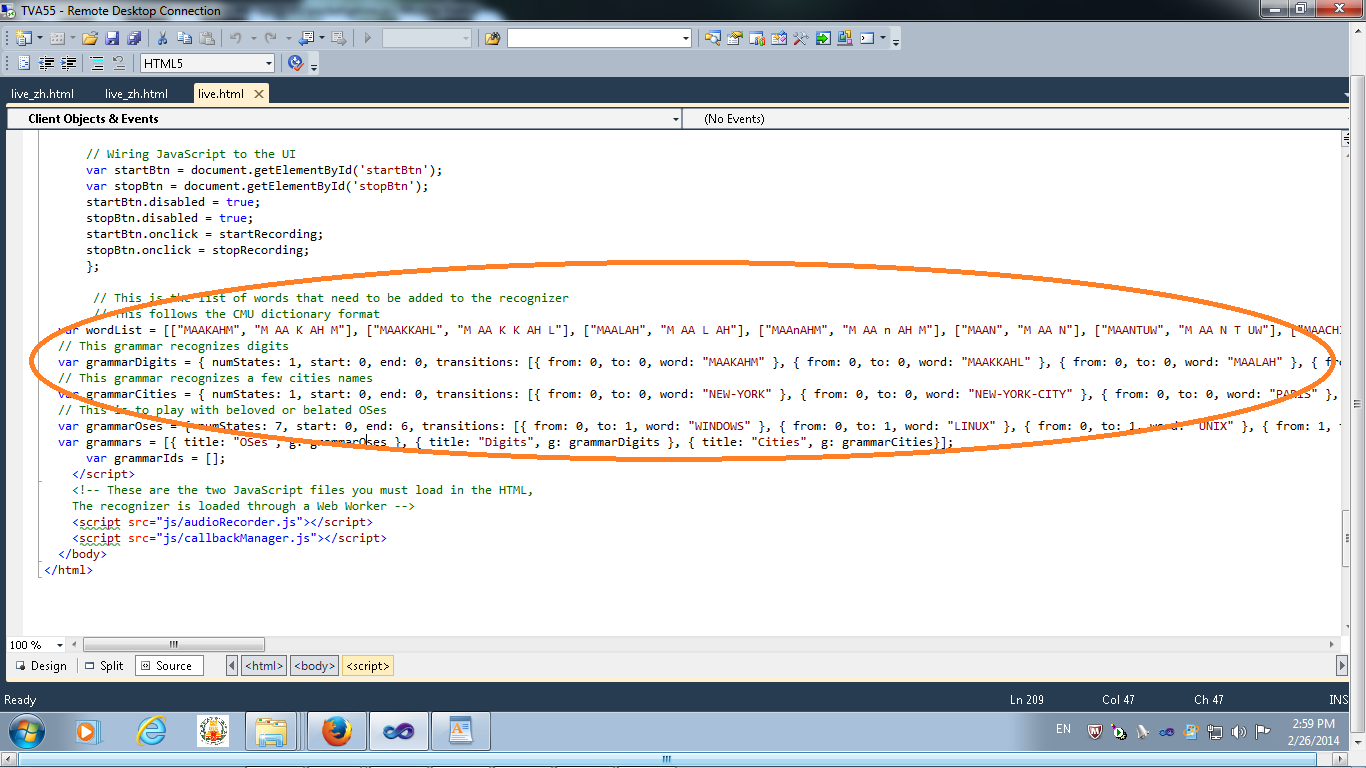Screen dimensions: 1366x768
Task: Switch to the first live_zh.html tab
Action: click(42, 94)
